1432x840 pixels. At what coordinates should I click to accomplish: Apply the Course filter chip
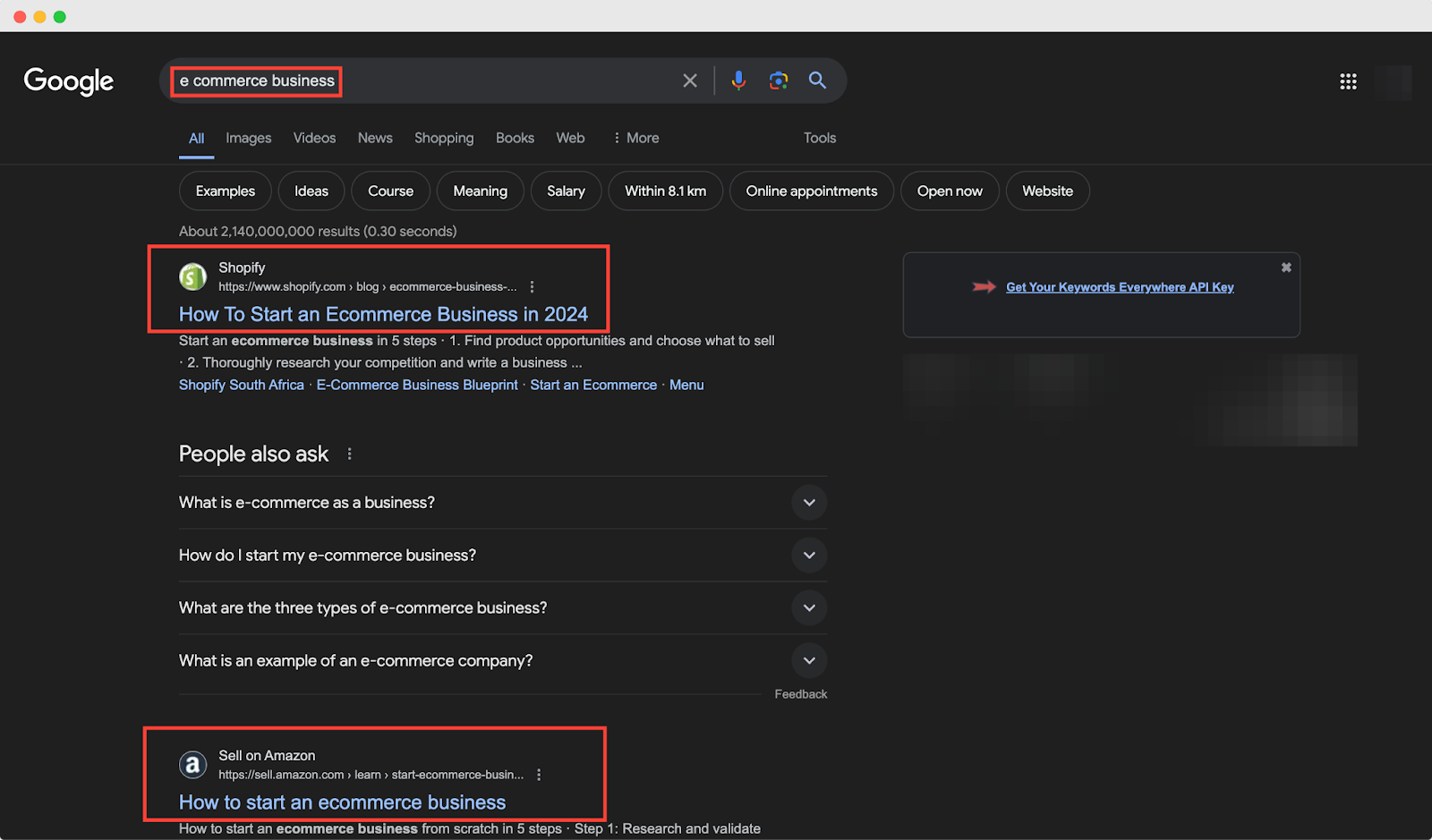[391, 191]
